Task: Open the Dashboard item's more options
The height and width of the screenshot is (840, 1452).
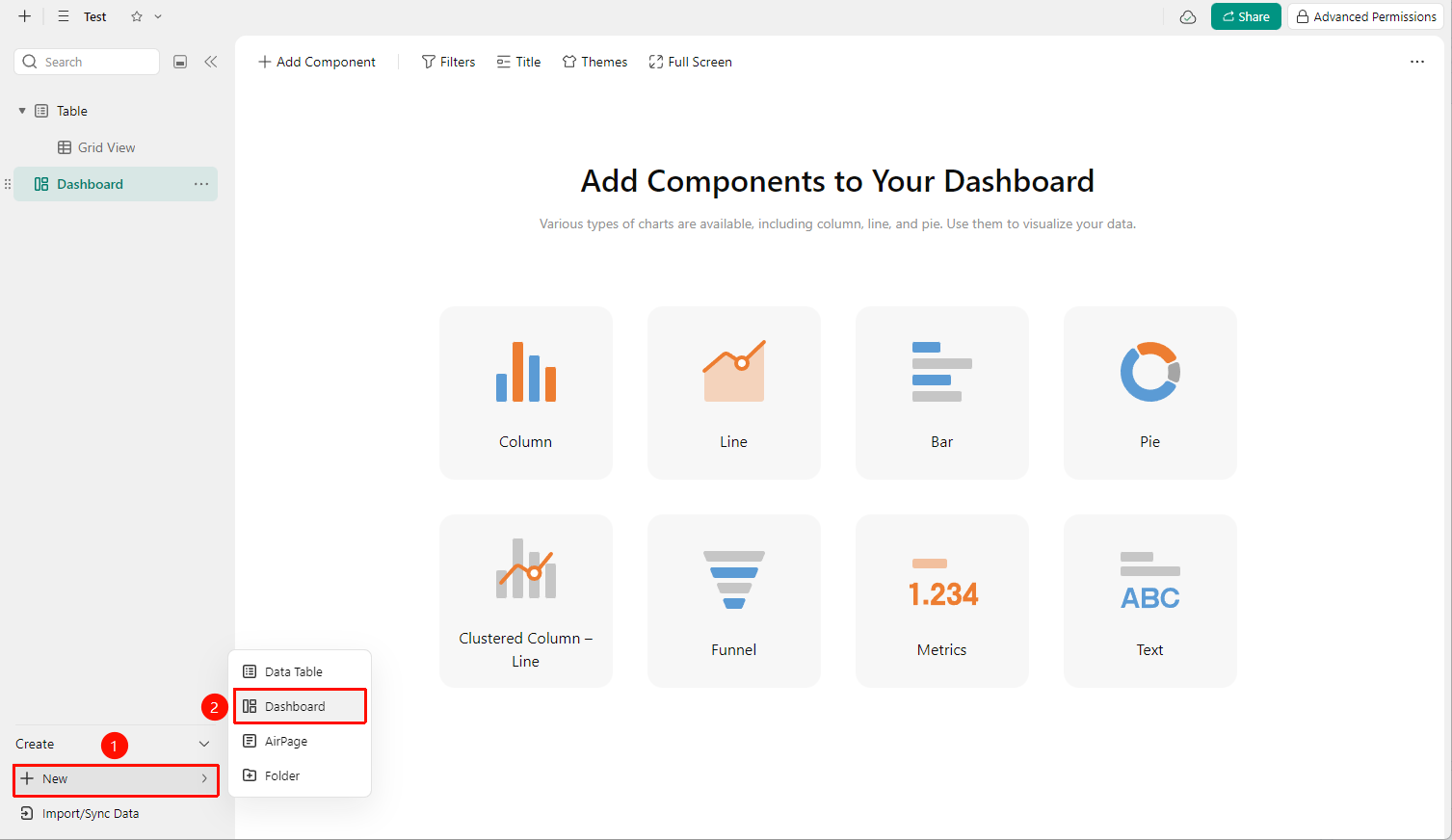Action: click(x=201, y=184)
